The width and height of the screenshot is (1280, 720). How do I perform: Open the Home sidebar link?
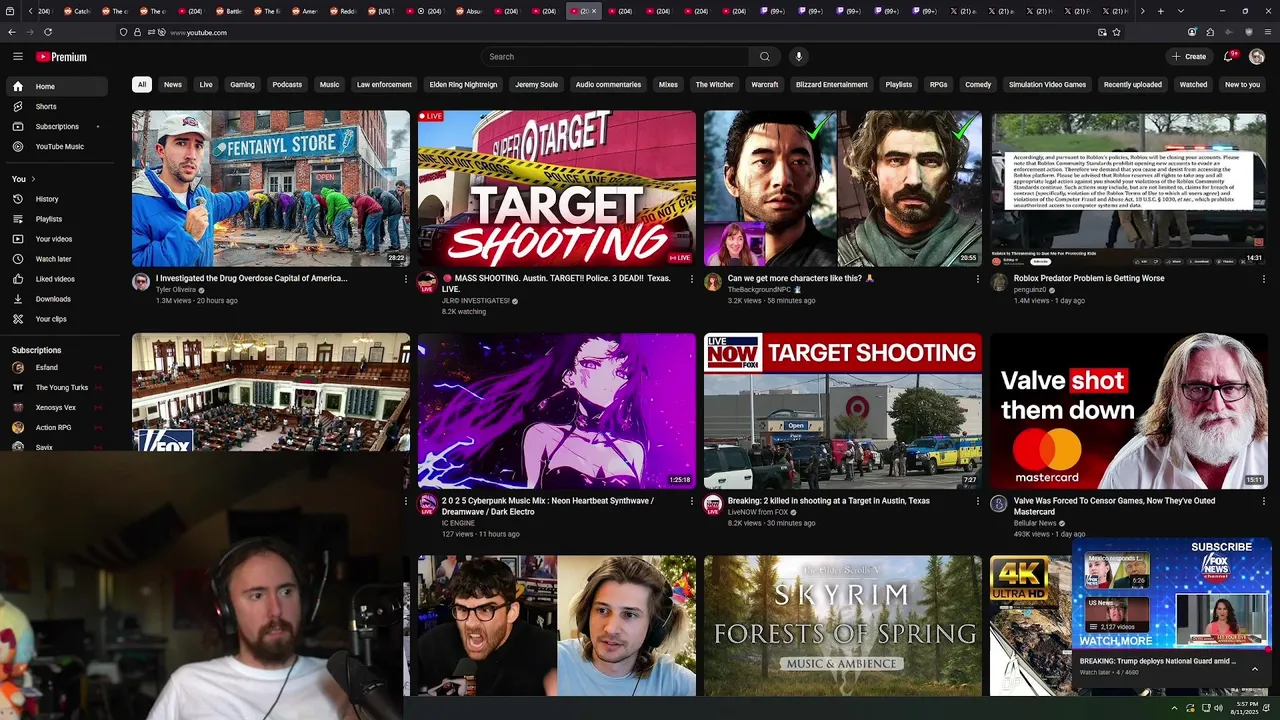[56, 86]
